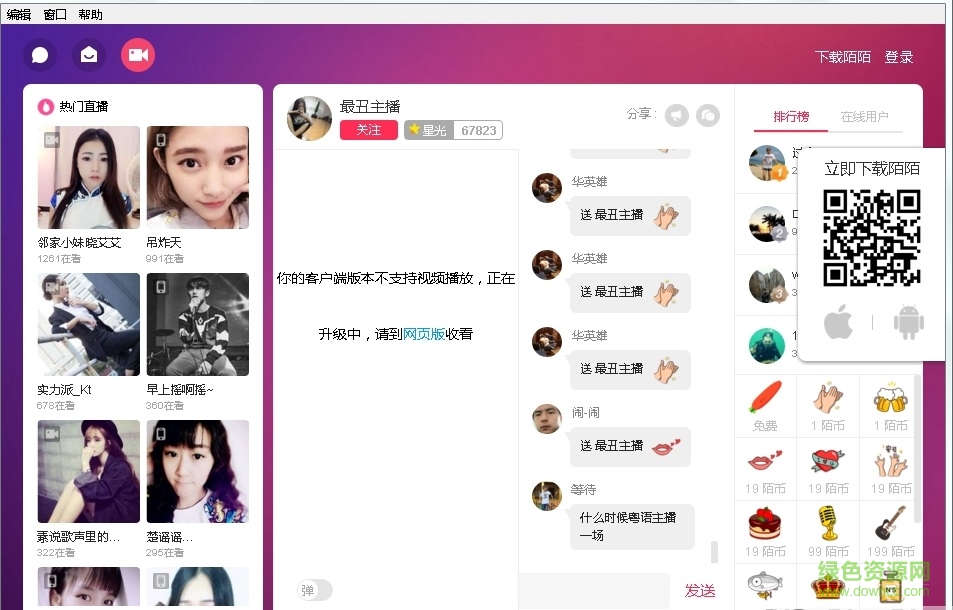Toggle the 弹 danmaku barrage switch
Image resolution: width=953 pixels, height=610 pixels.
(x=313, y=590)
